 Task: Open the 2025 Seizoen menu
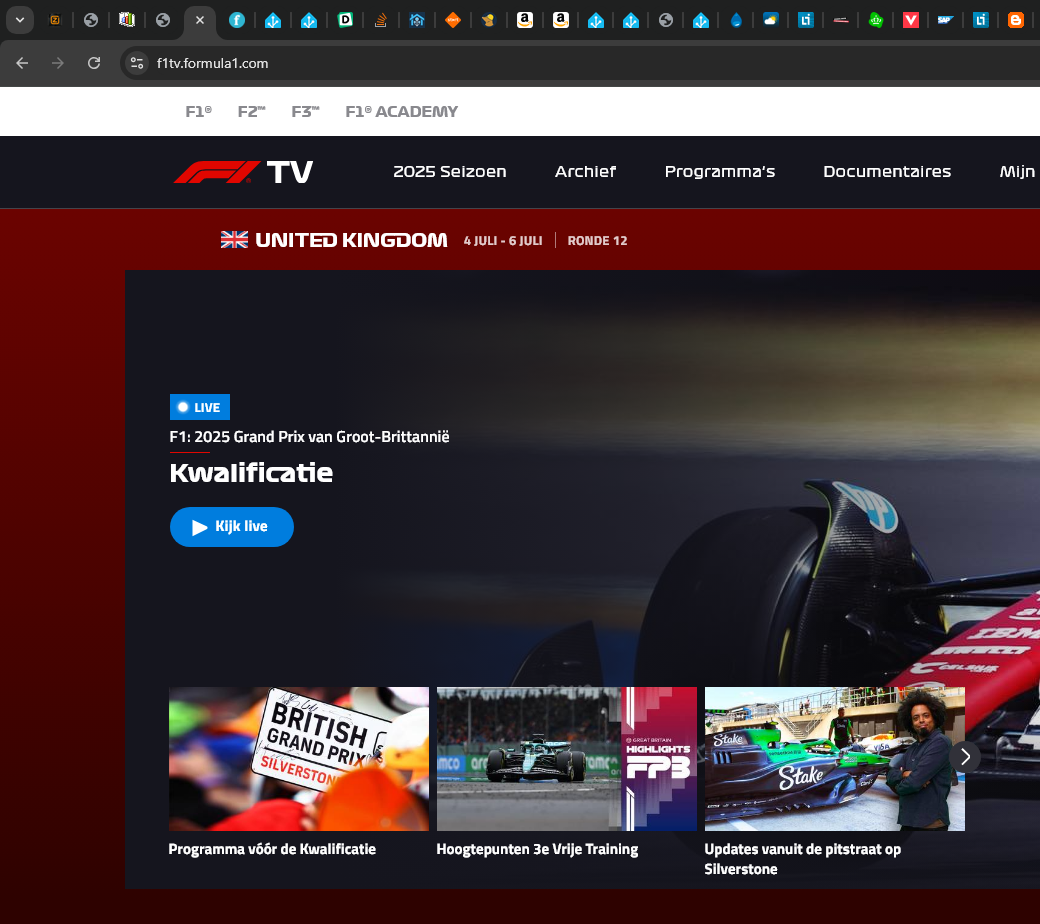click(450, 172)
